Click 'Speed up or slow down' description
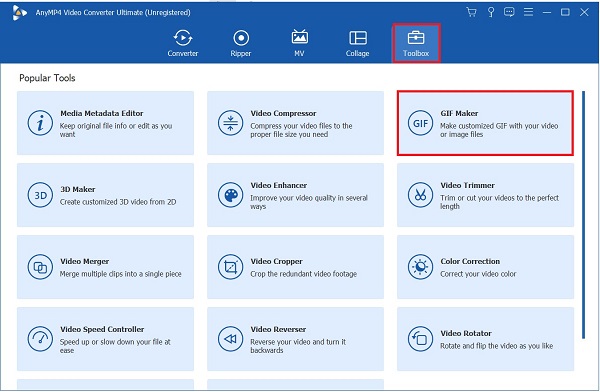Viewport: 600px width, 392px height. [115, 346]
